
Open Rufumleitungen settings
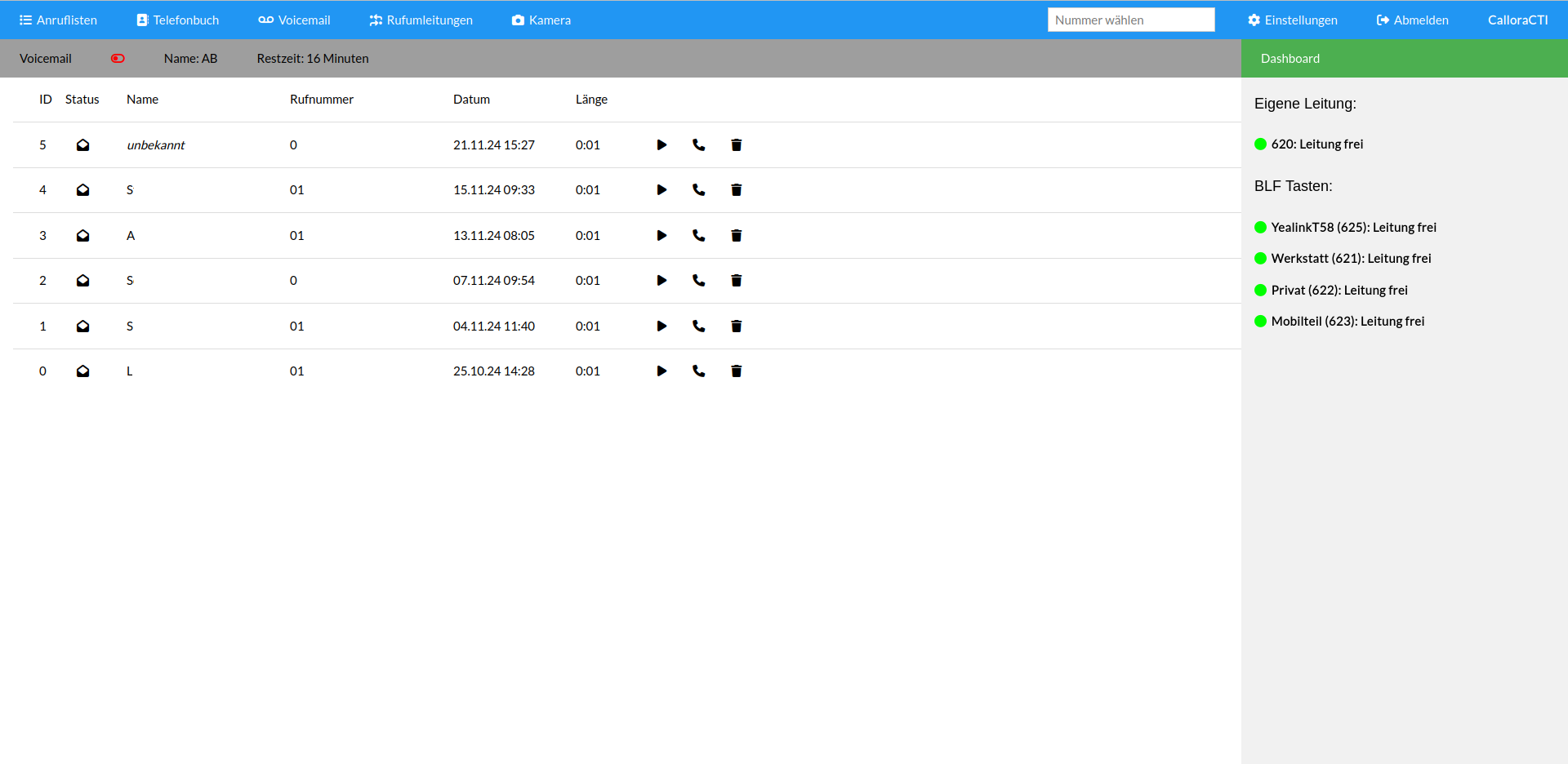pyautogui.click(x=421, y=20)
